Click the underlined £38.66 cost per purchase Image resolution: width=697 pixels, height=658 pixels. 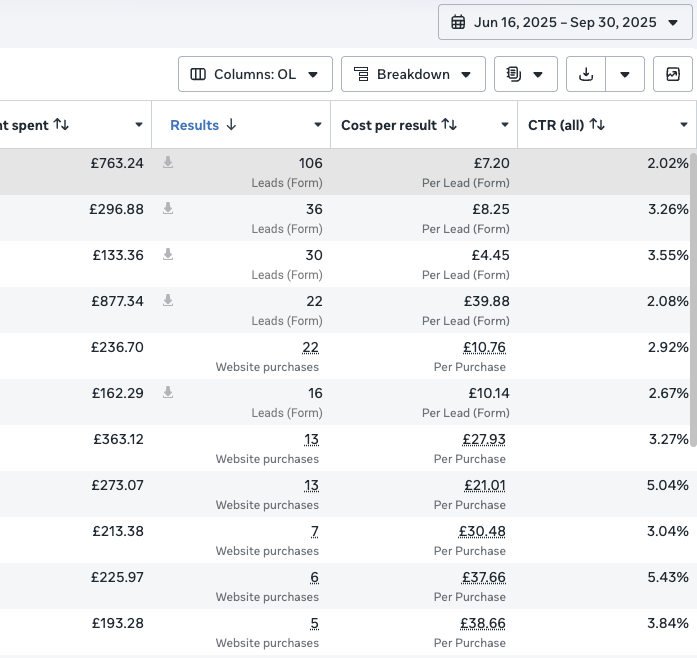click(x=483, y=623)
